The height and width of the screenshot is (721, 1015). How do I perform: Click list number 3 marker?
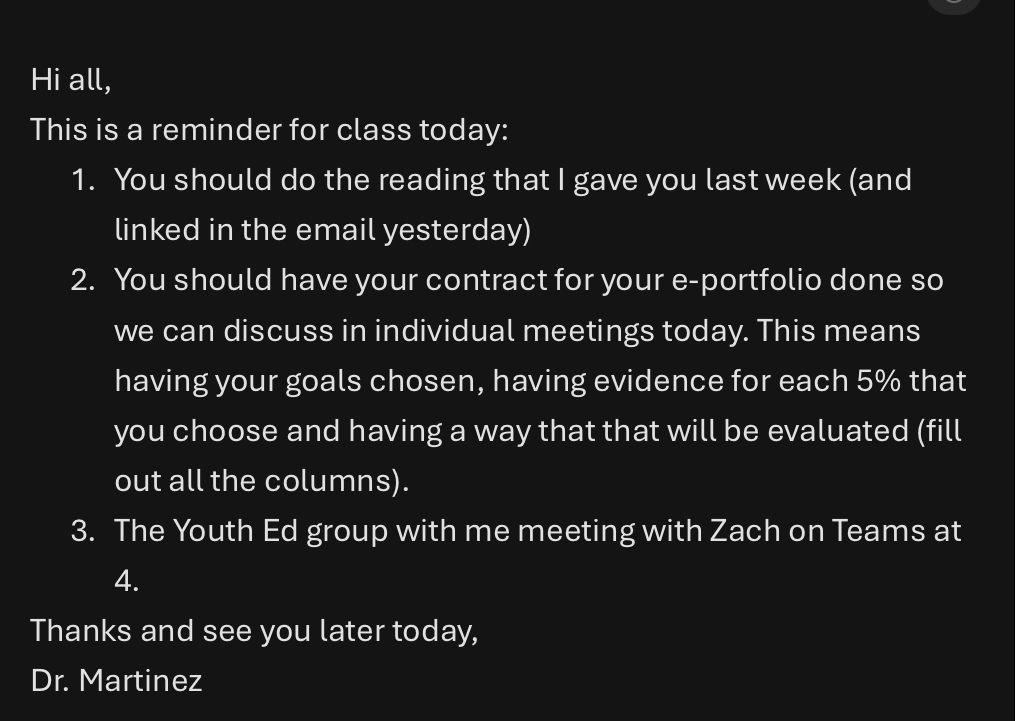[x=84, y=531]
